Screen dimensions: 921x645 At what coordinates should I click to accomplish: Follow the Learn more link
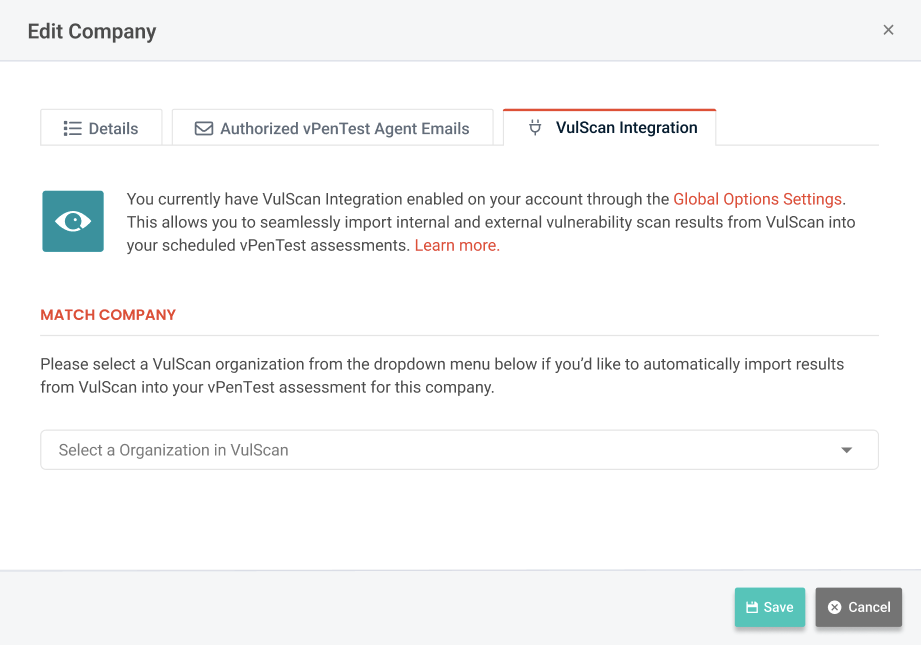[x=457, y=245]
